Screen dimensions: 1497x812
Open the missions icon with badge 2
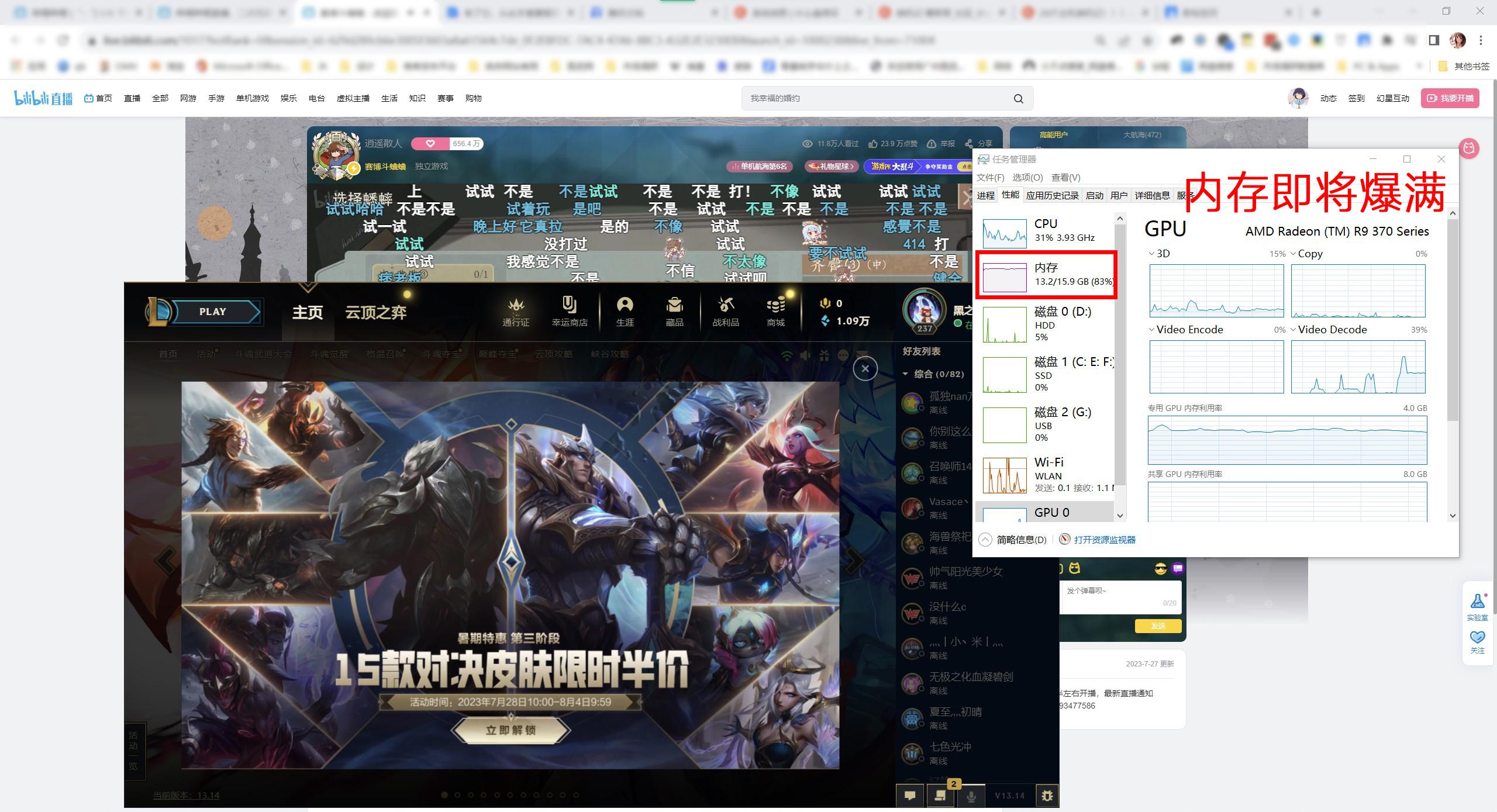pos(940,796)
